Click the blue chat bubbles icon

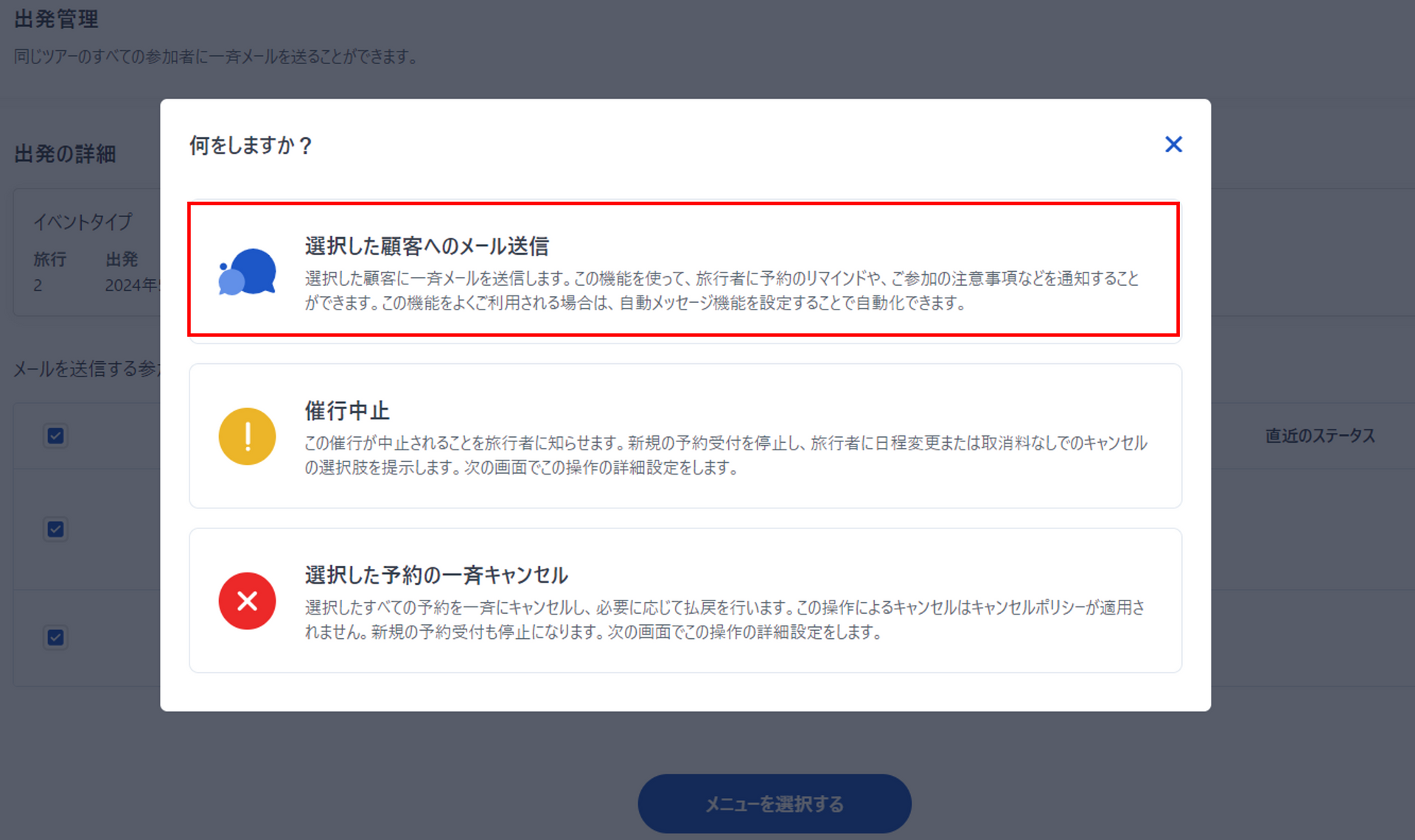coord(248,272)
